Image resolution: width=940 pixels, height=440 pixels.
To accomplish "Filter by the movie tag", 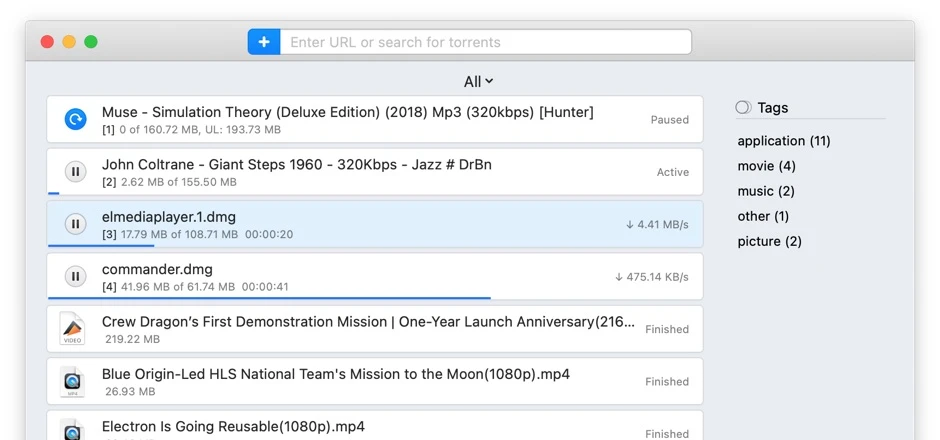I will pyautogui.click(x=766, y=166).
